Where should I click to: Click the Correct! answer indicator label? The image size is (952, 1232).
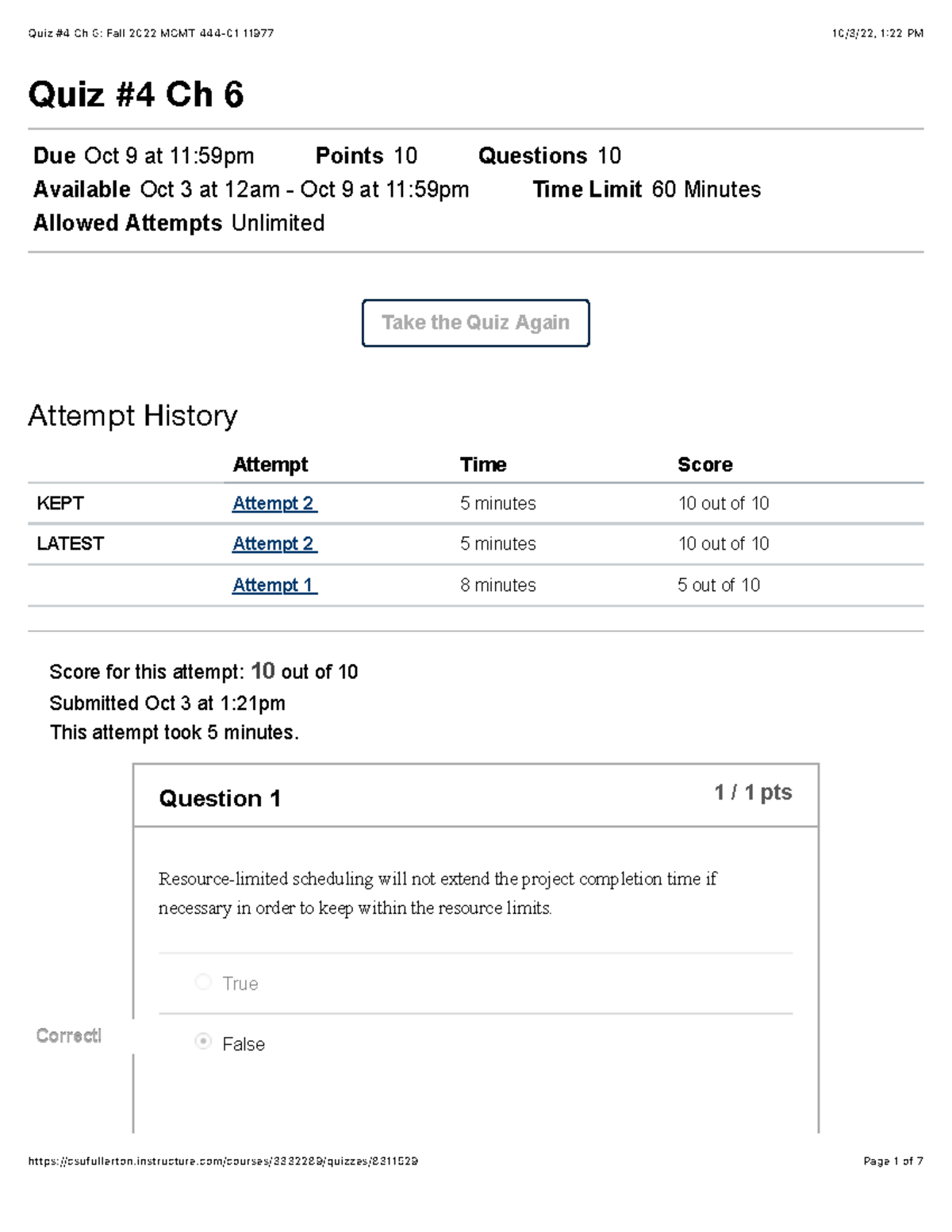click(69, 1036)
